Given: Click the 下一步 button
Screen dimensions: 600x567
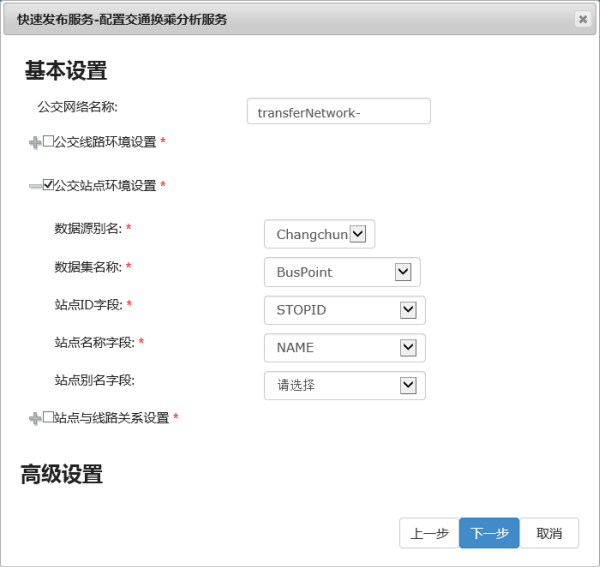Looking at the screenshot, I should click(489, 534).
